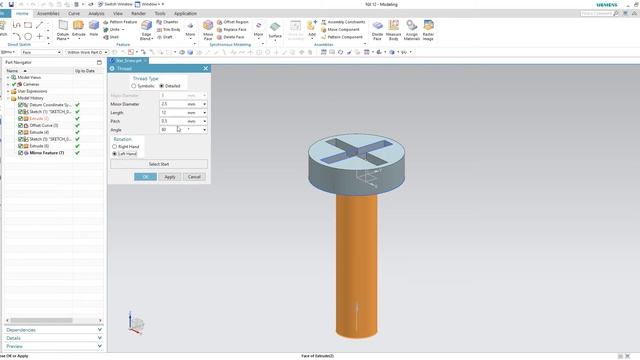Activate the Edge Blend tool
Image resolution: width=640 pixels, height=360 pixels.
coord(146,29)
